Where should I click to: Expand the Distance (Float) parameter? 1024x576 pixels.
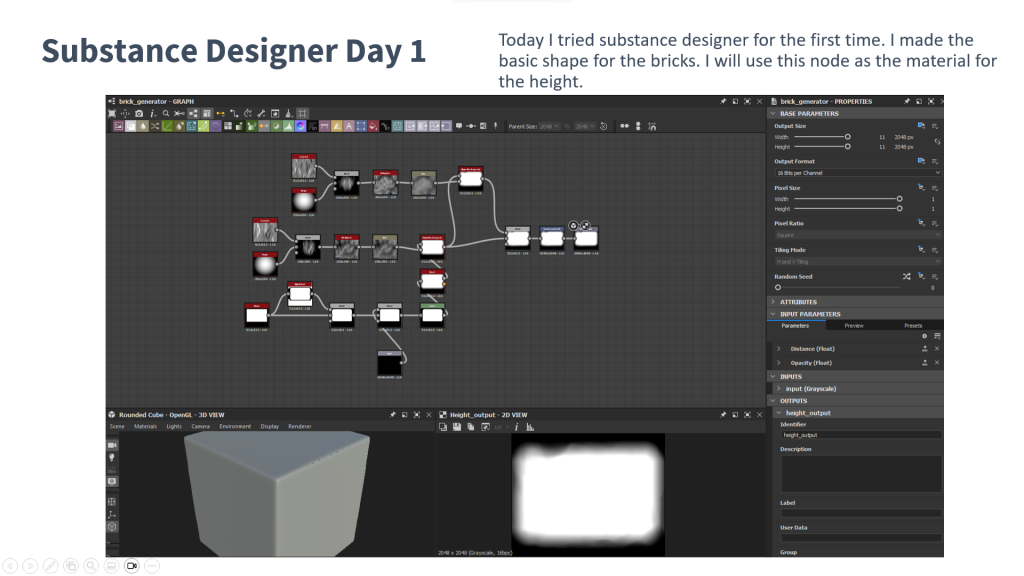[778, 349]
